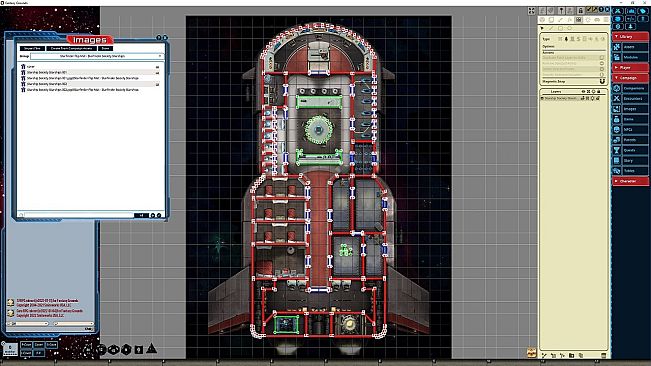Image resolution: width=651 pixels, height=366 pixels.
Task: Click the Companions icon in Campaign sidebar
Action: [617, 88]
